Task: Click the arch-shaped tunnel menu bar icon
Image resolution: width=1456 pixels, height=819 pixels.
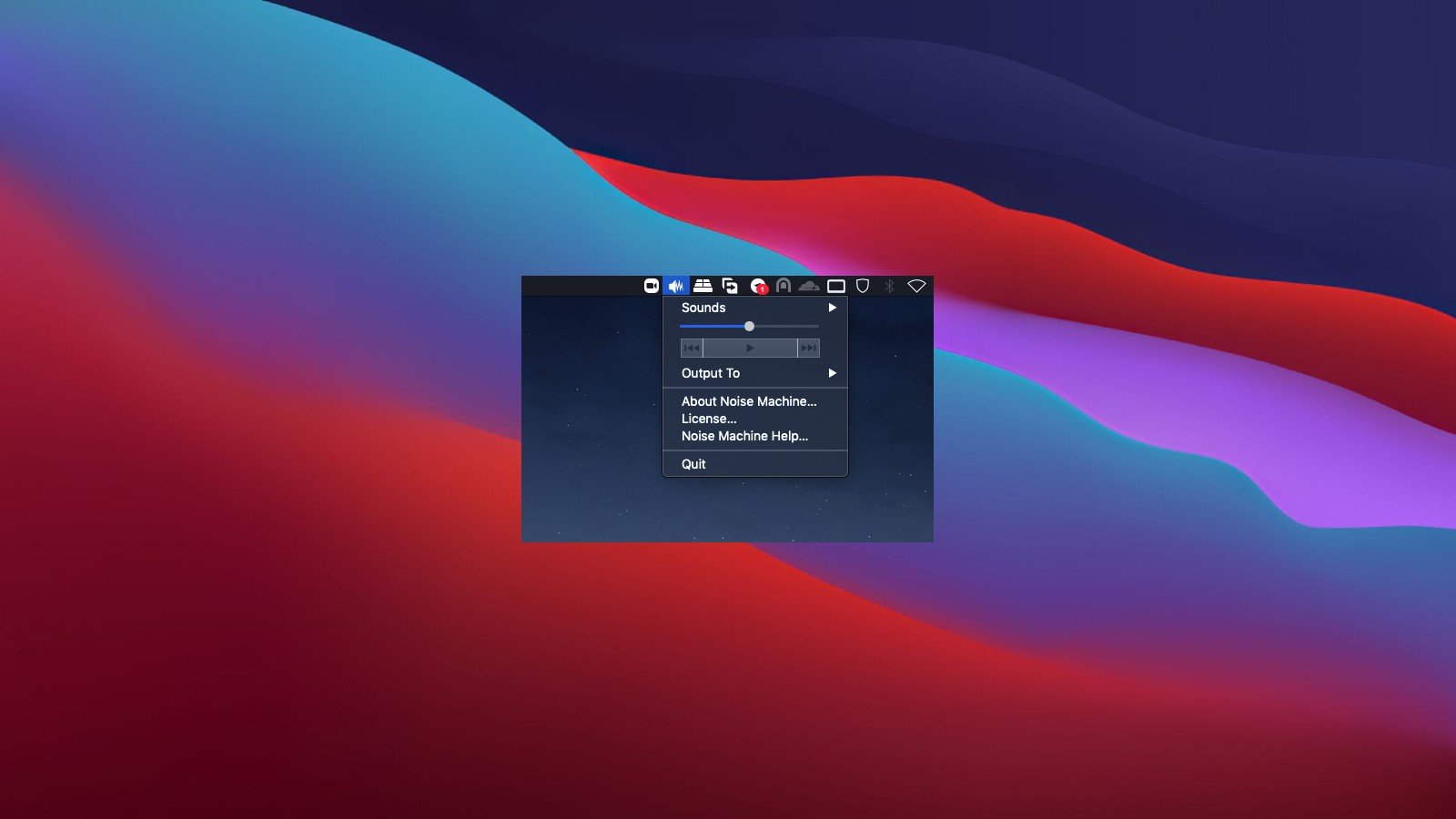Action: tap(783, 286)
